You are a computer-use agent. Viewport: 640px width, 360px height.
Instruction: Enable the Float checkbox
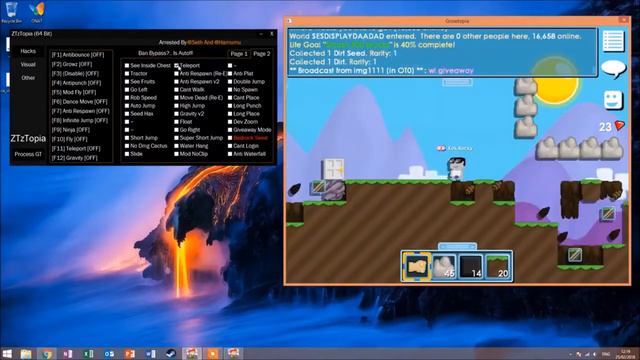[177, 122]
